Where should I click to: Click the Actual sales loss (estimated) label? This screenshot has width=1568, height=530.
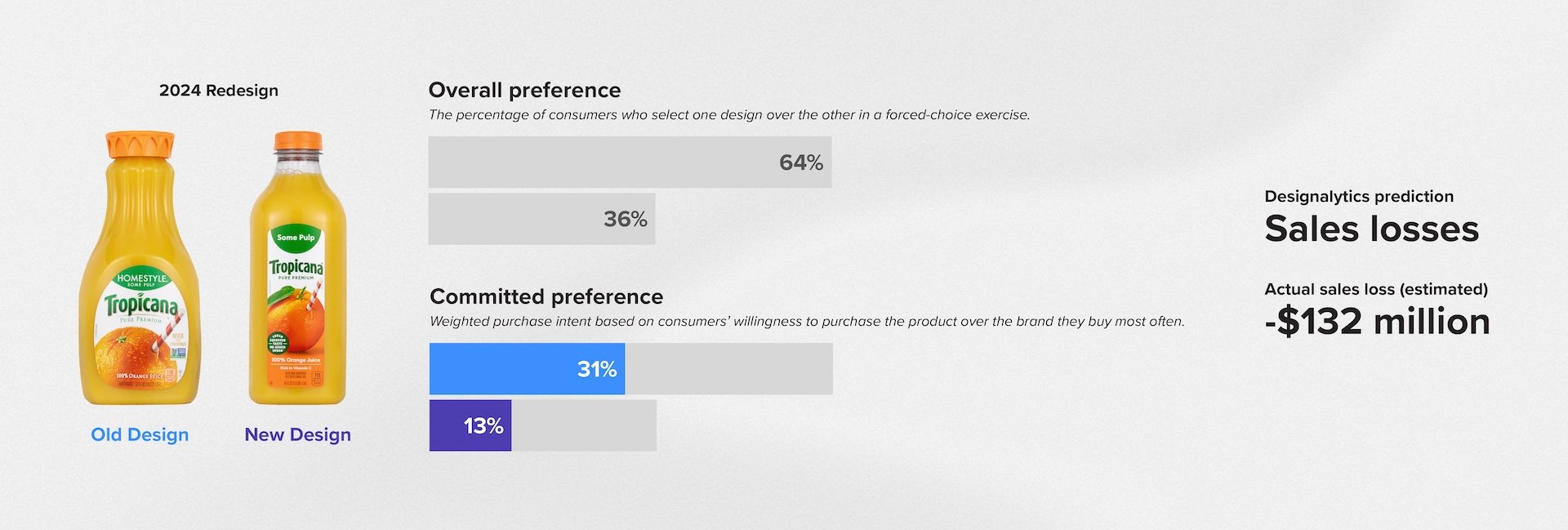click(x=1376, y=289)
